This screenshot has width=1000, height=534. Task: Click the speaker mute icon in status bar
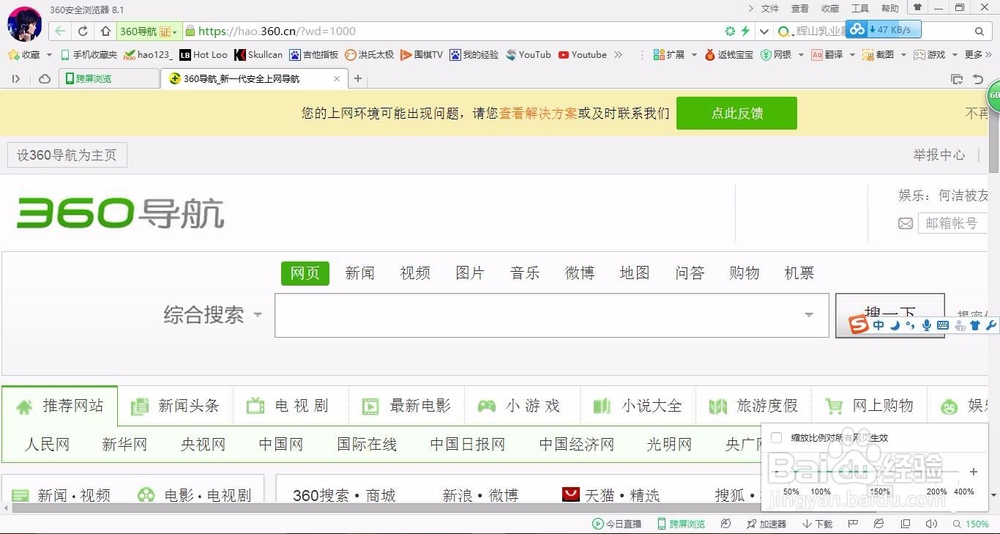[x=930, y=524]
